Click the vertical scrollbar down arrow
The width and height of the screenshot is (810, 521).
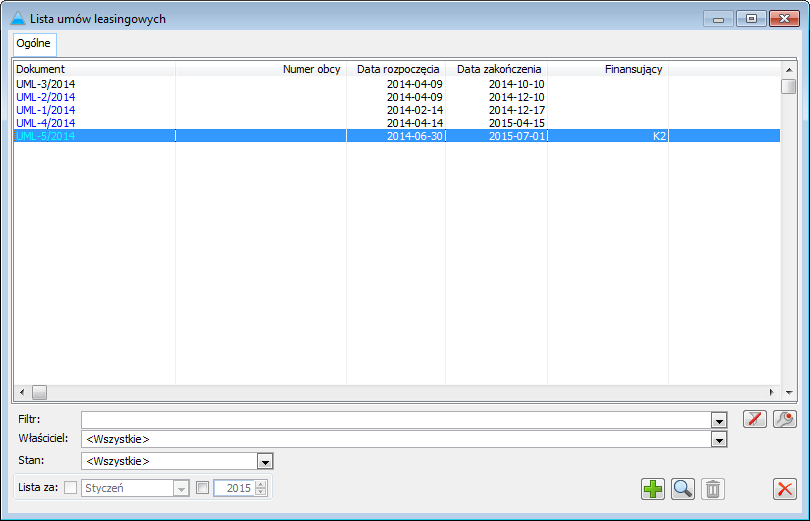[x=789, y=392]
